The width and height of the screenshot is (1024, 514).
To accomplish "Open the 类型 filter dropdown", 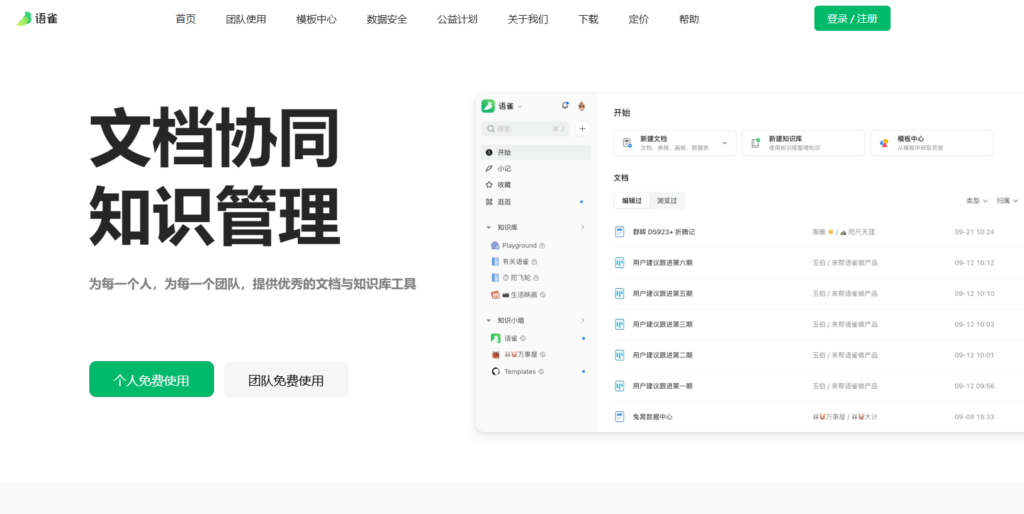I will coord(976,201).
